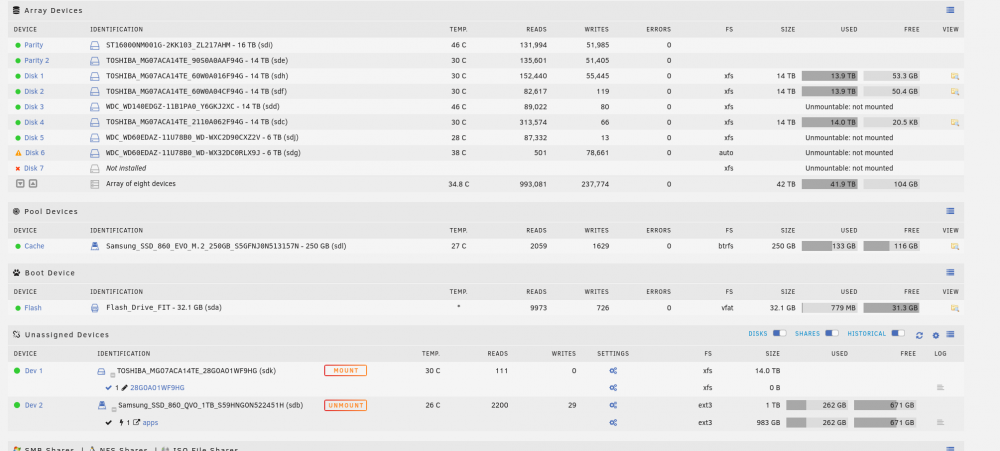Click the Disk 6 writes value 78,661

tap(596, 153)
